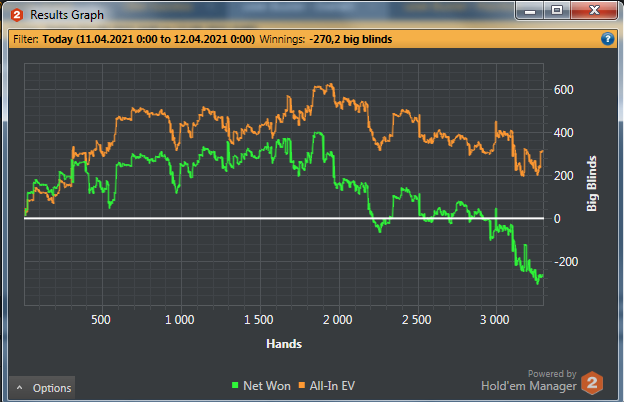Screen dimensions: 624x402
Task: Select the All-In EV legend label
Action: coord(332,386)
